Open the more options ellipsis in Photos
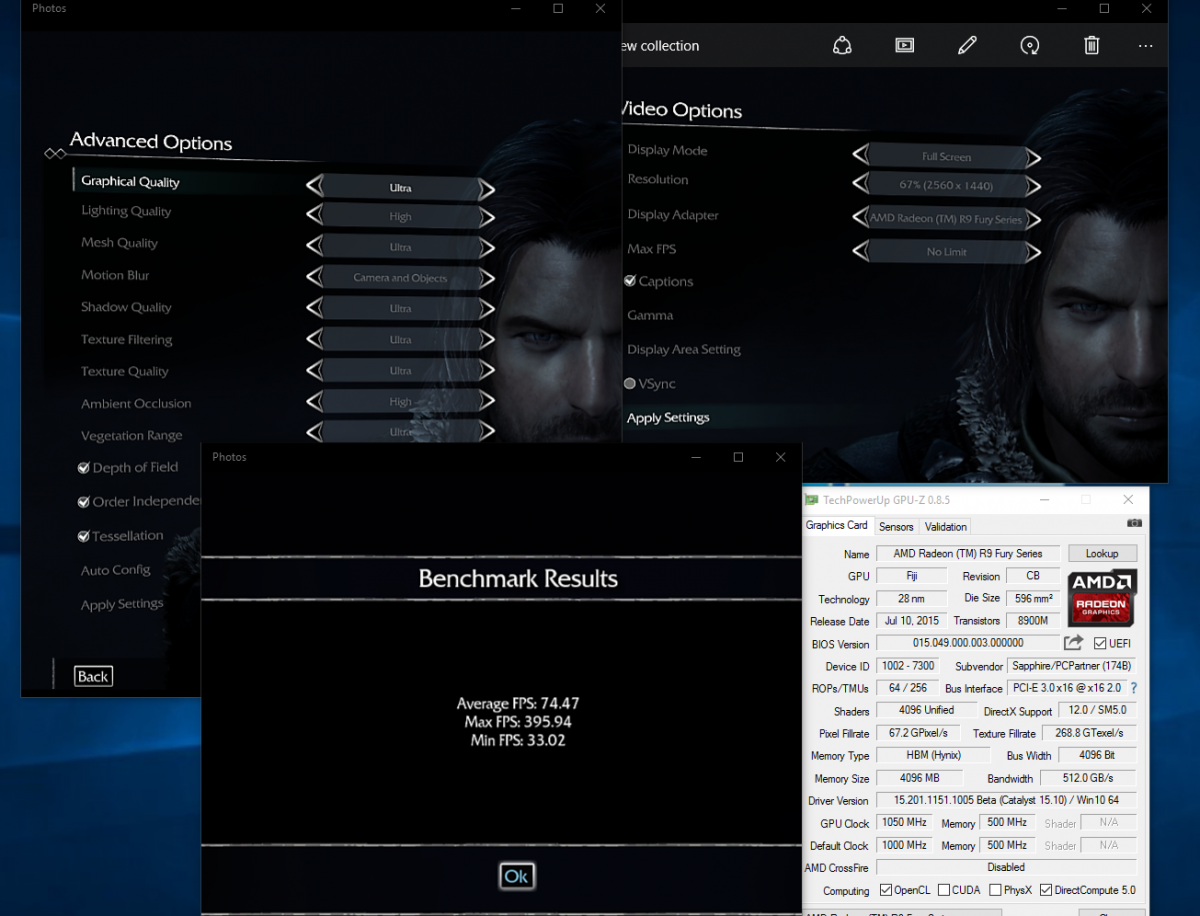Screen dimensions: 1200x916 1146,46
